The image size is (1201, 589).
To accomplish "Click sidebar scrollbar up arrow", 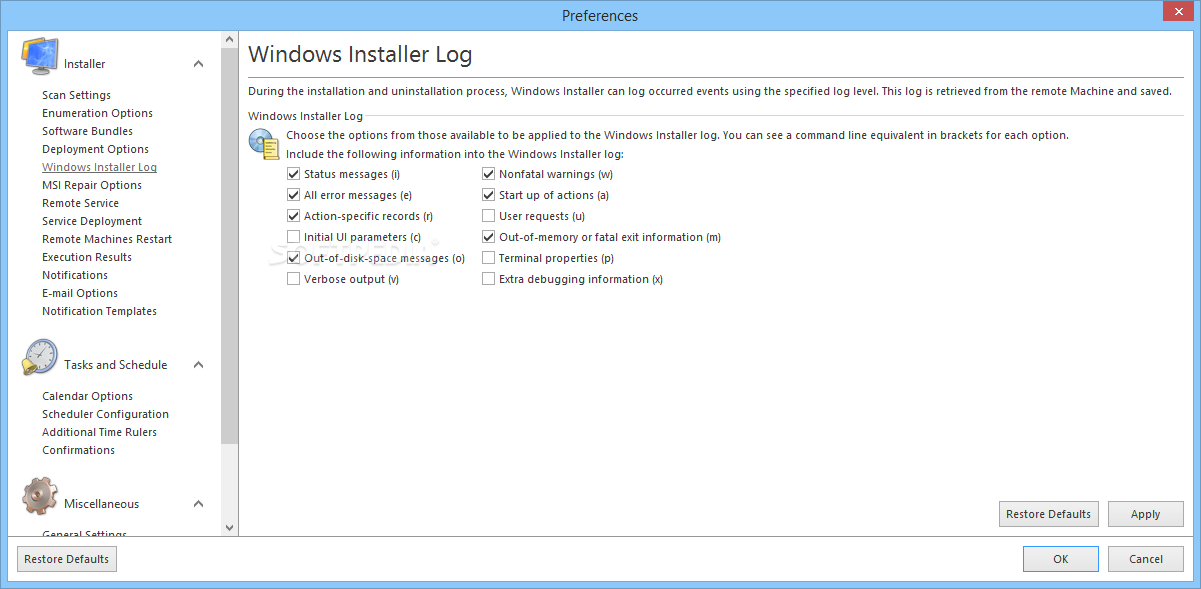I will 230,39.
